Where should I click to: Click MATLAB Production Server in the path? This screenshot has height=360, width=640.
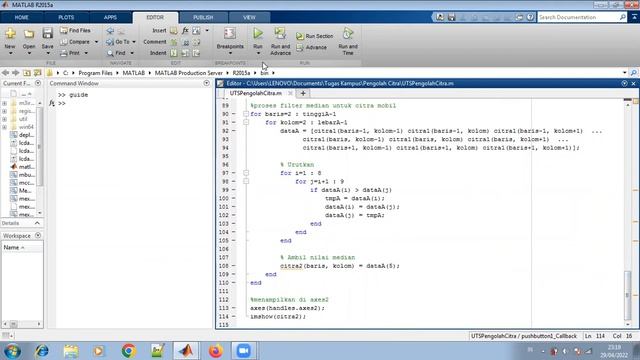click(189, 73)
